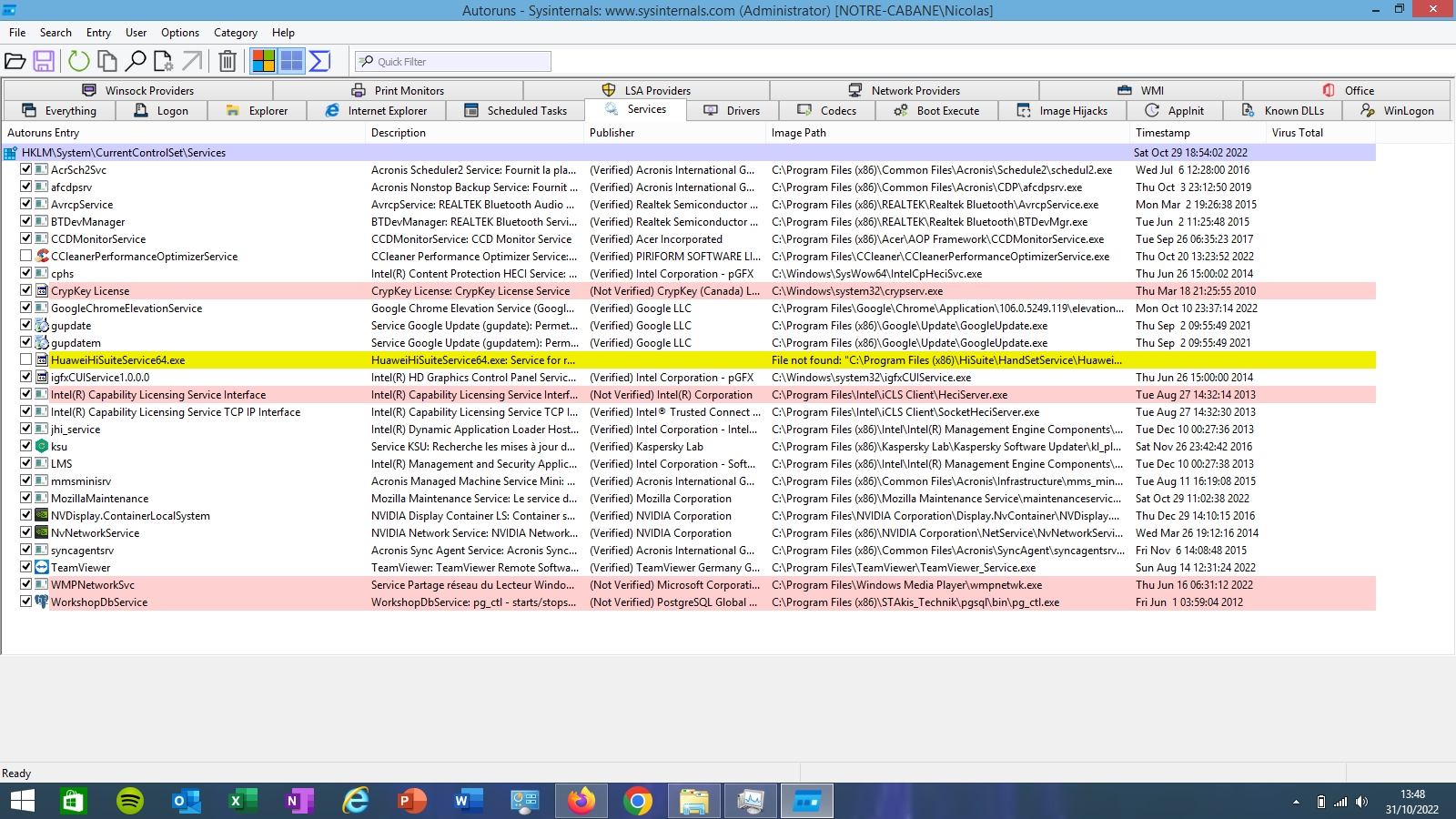
Task: Open the Options menu
Action: coord(179,33)
